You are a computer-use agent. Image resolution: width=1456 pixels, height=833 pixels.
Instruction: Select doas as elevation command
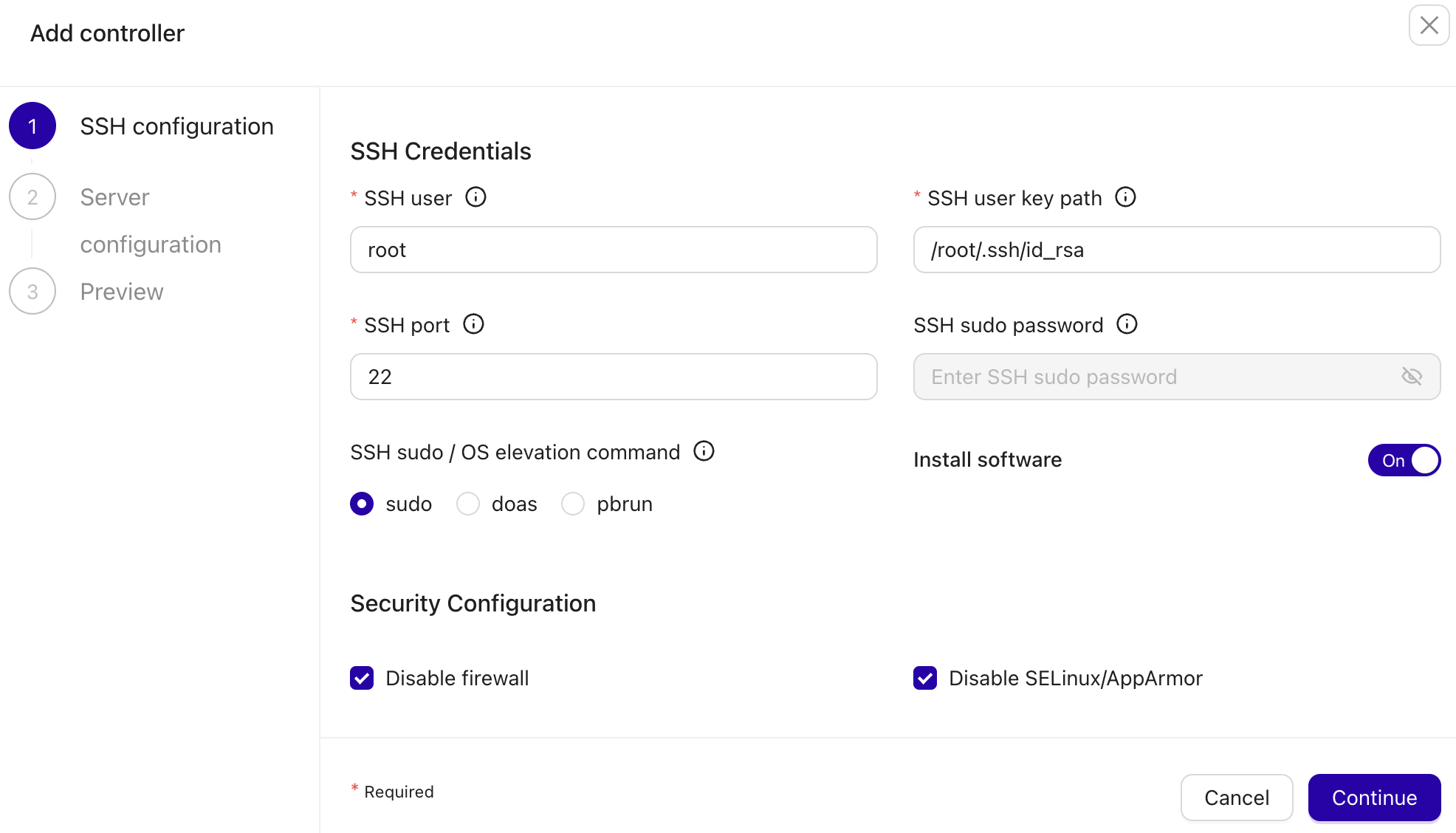coord(468,504)
